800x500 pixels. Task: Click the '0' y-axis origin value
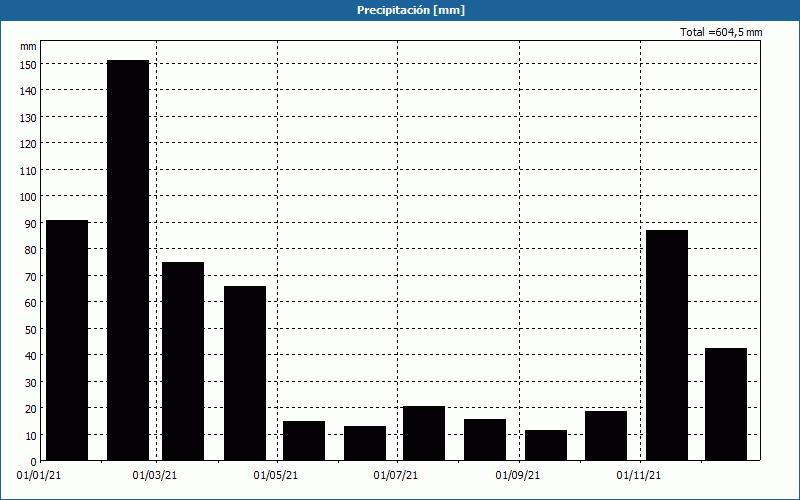point(34,462)
